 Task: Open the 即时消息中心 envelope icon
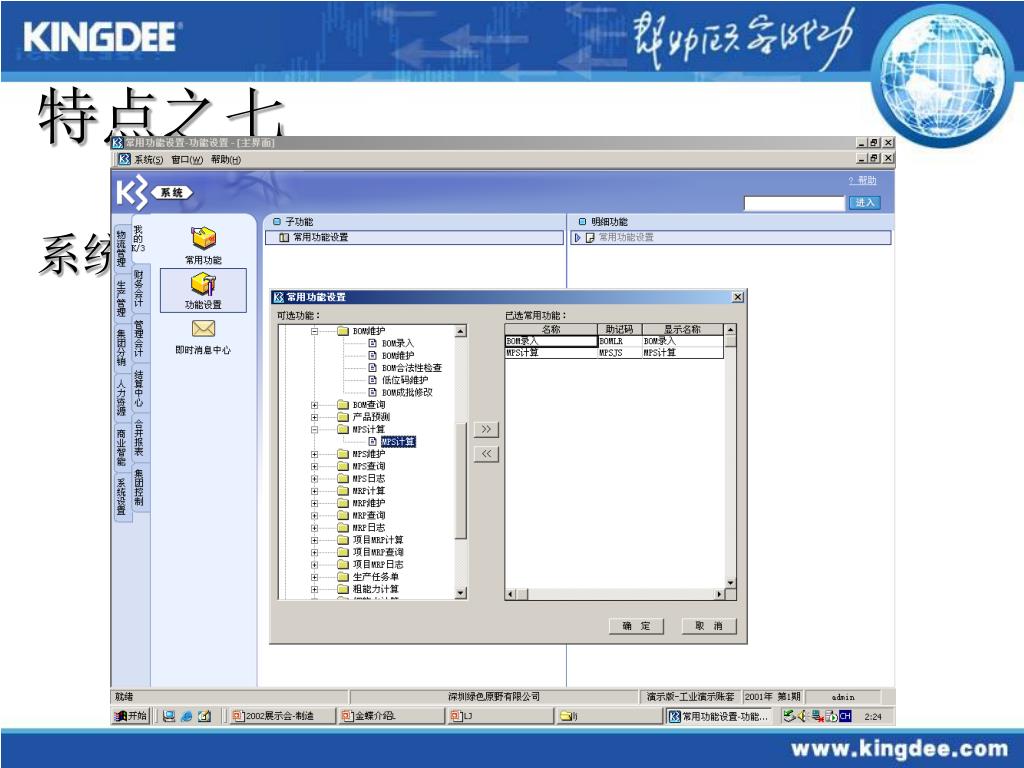pyautogui.click(x=203, y=328)
